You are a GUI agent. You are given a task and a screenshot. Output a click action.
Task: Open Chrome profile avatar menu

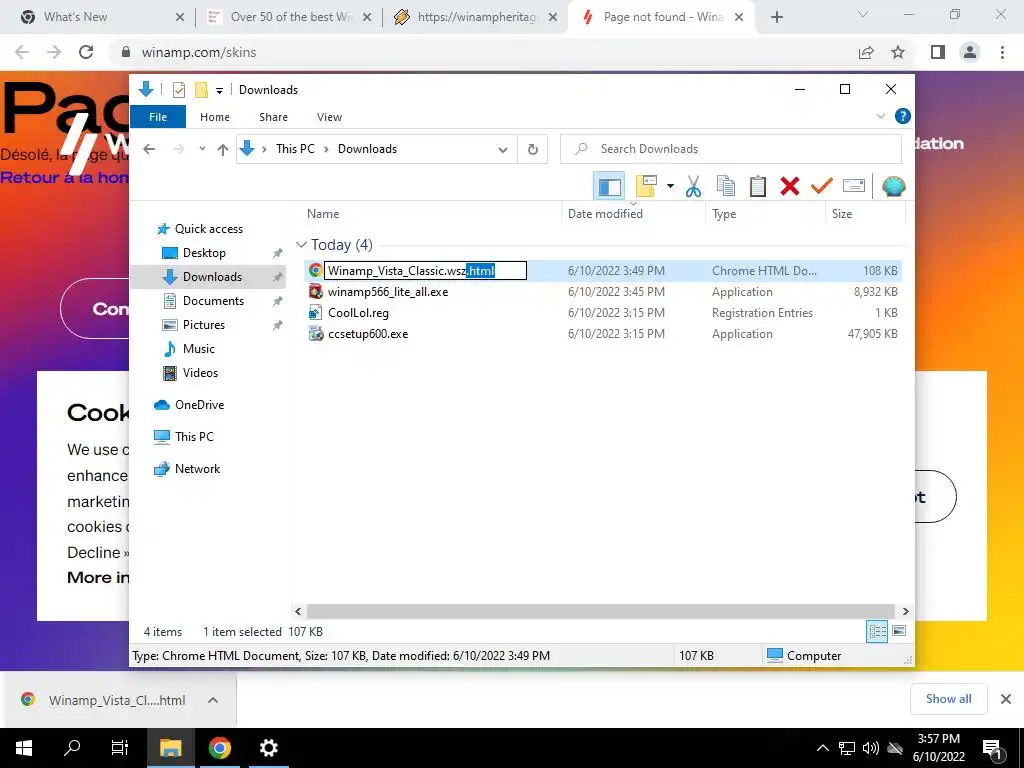coord(970,52)
